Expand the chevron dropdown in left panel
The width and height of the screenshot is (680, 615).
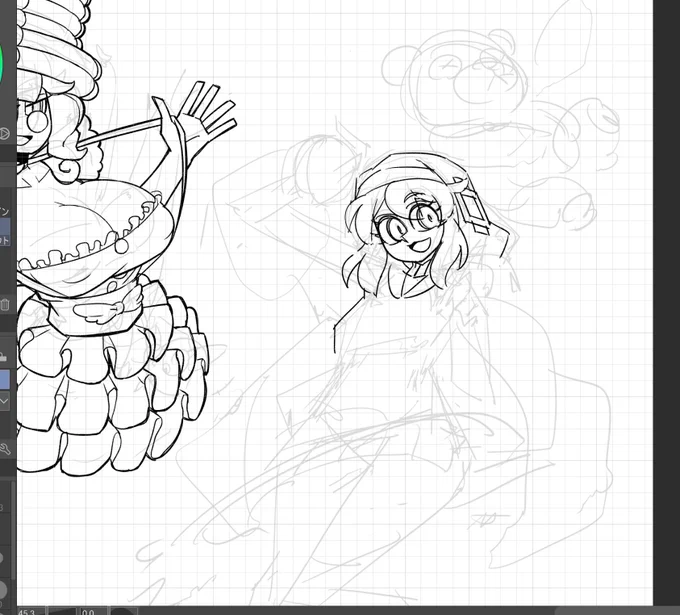4,402
